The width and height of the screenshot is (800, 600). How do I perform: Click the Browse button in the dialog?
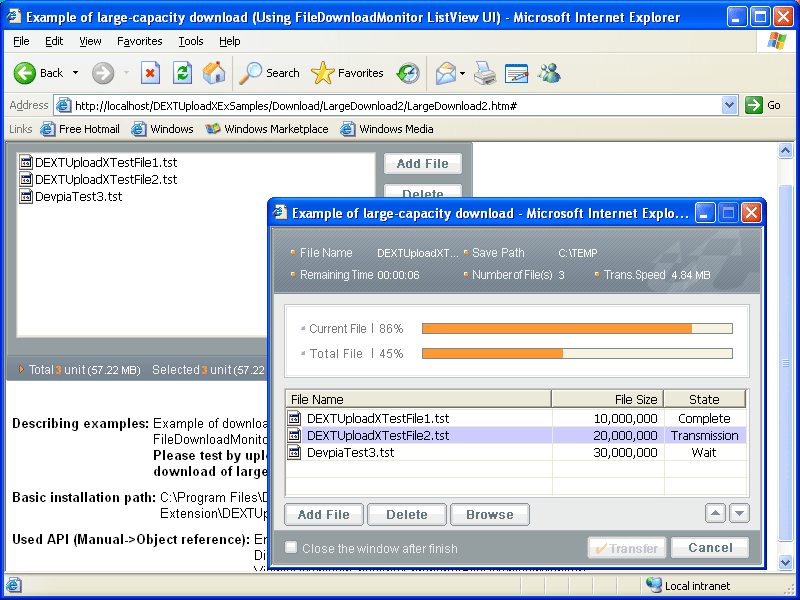490,514
